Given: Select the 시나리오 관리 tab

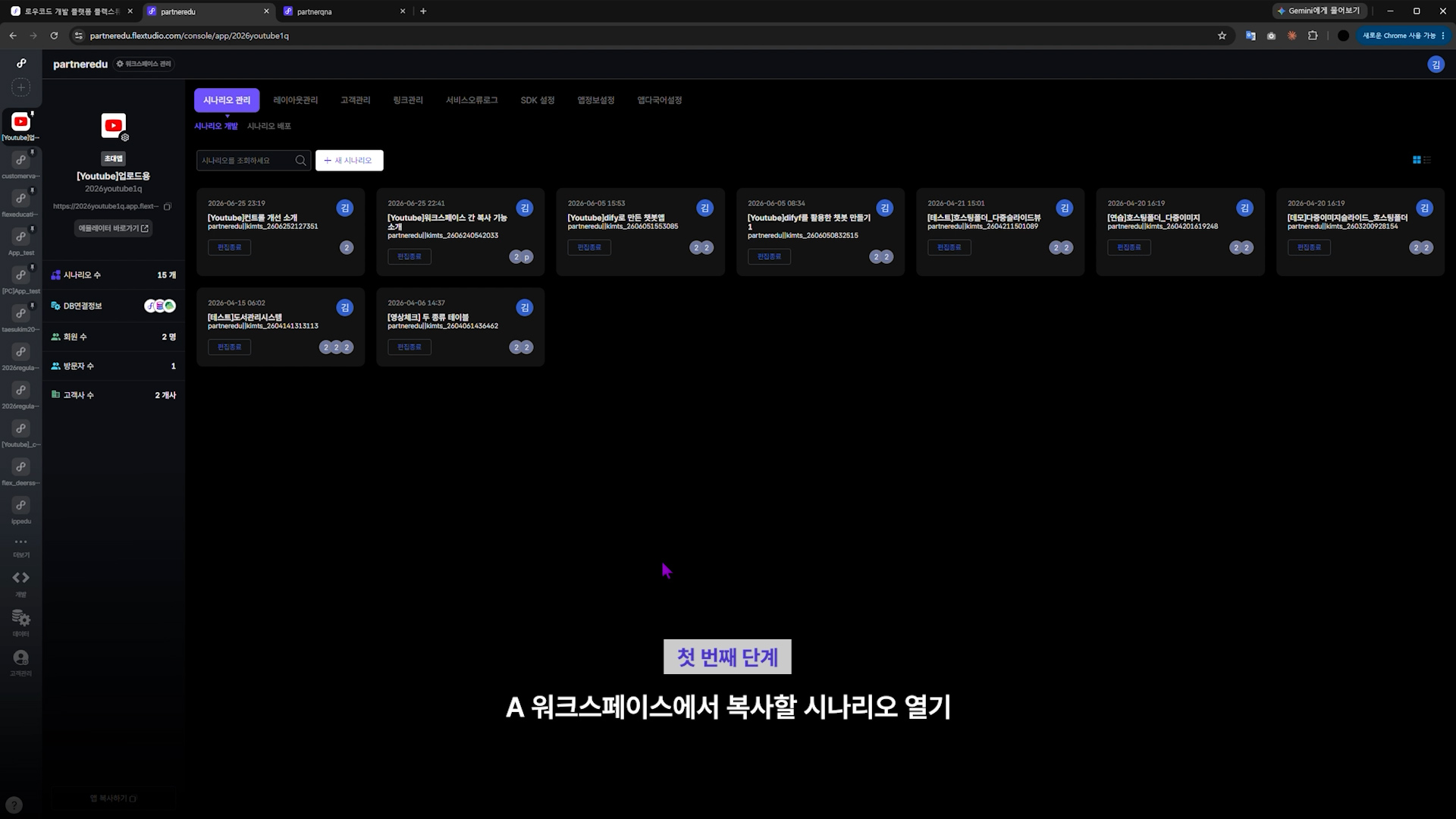Looking at the screenshot, I should pyautogui.click(x=227, y=100).
